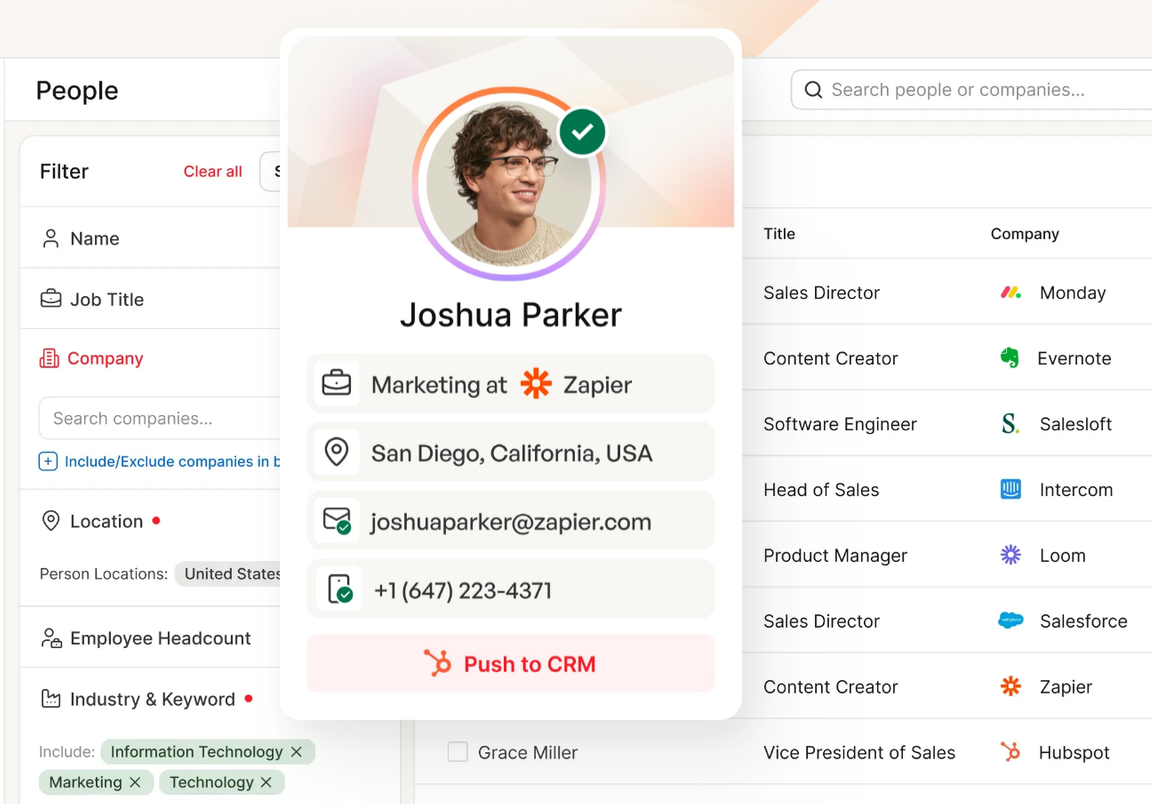Click the Search companies input field
The image size is (1152, 804).
coord(159,418)
